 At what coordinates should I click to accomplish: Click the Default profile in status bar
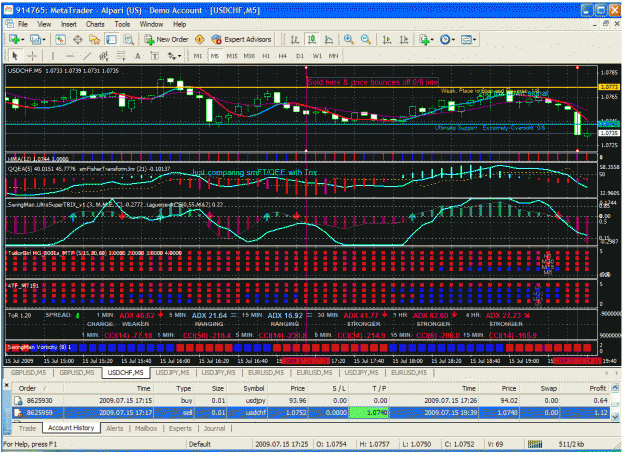point(200,444)
